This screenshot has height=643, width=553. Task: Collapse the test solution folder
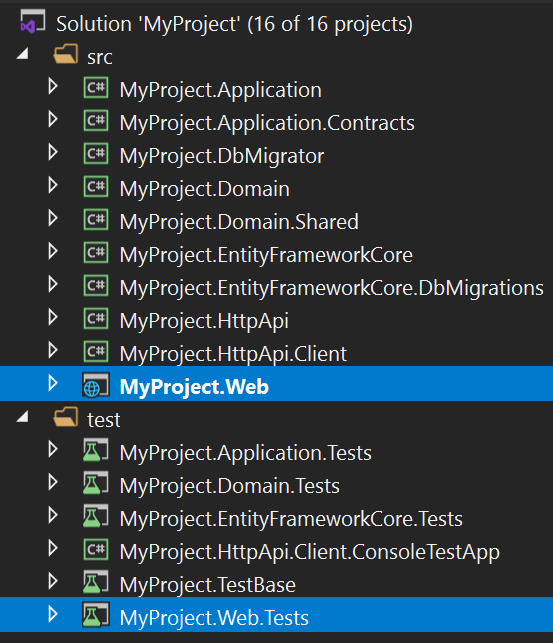click(x=23, y=417)
